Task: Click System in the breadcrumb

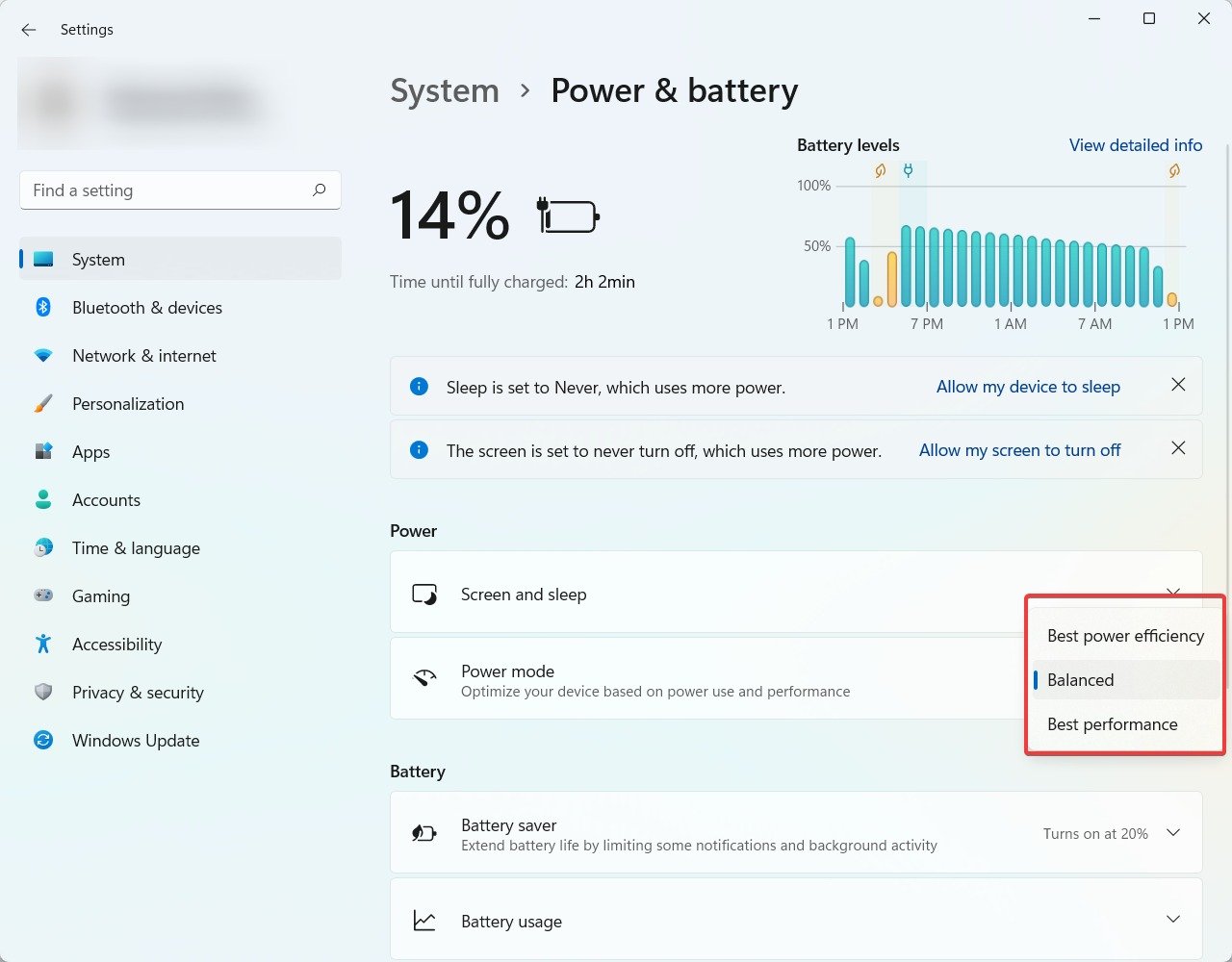Action: click(x=445, y=90)
